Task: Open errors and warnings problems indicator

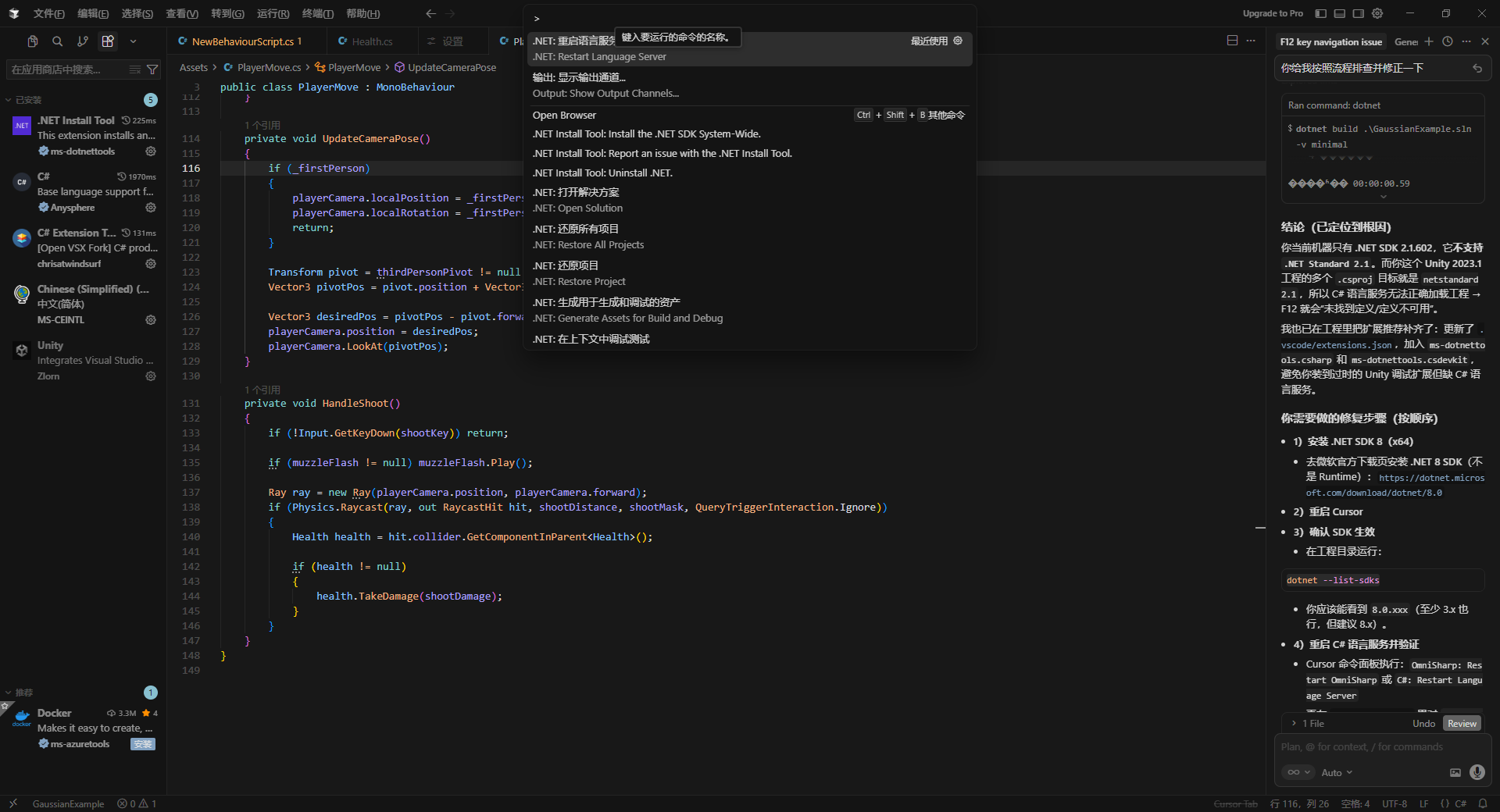Action: pos(137,803)
